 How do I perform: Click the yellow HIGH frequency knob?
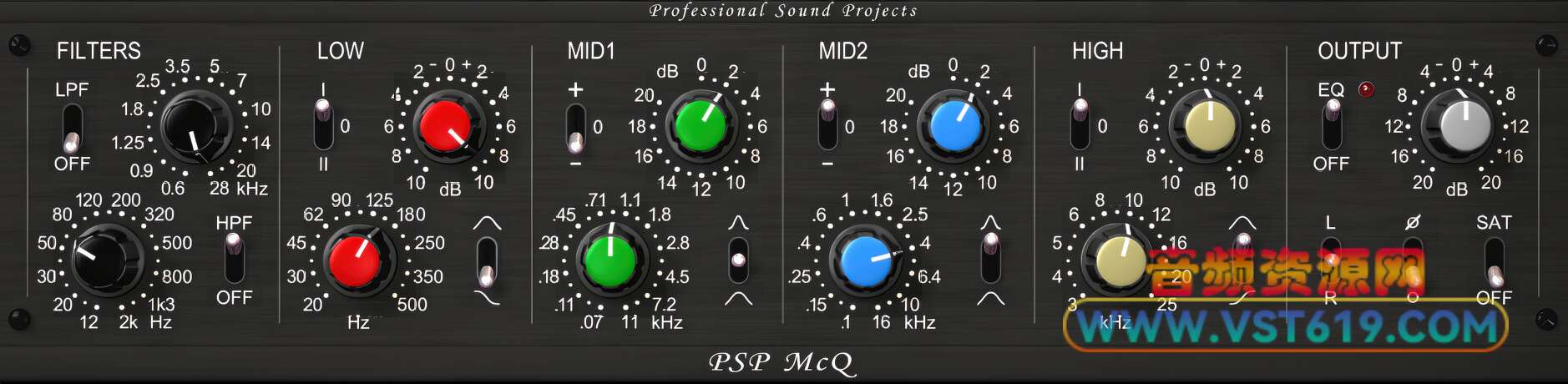[1119, 260]
